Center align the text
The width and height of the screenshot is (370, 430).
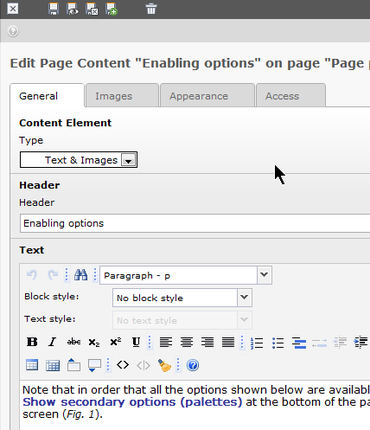coord(187,342)
